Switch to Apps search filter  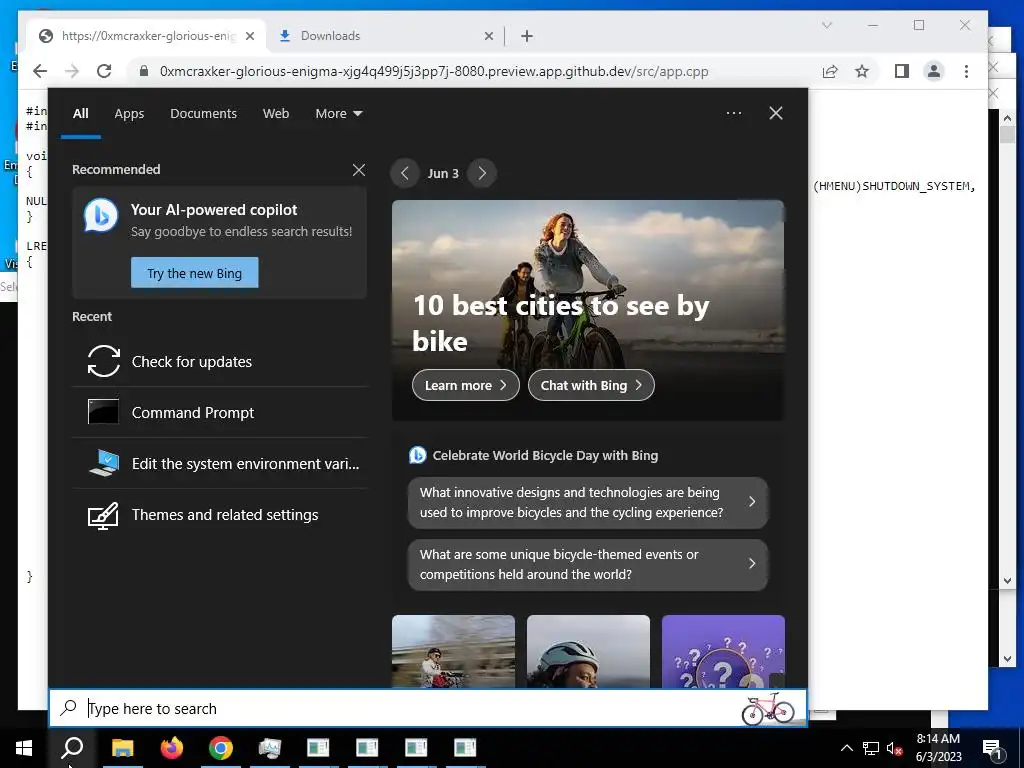[x=129, y=114]
